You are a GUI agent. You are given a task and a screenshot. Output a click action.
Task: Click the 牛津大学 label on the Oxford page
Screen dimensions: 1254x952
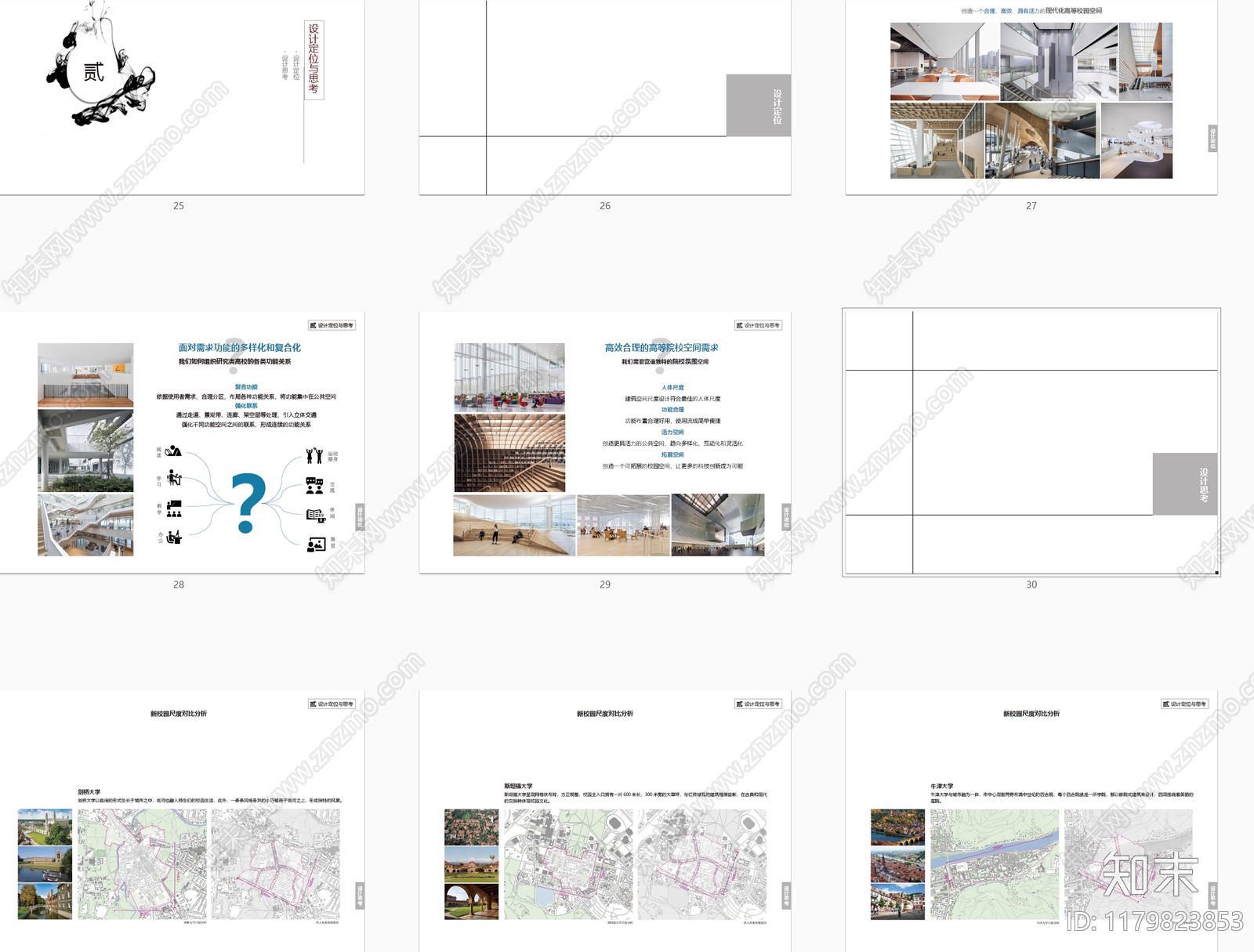point(942,786)
